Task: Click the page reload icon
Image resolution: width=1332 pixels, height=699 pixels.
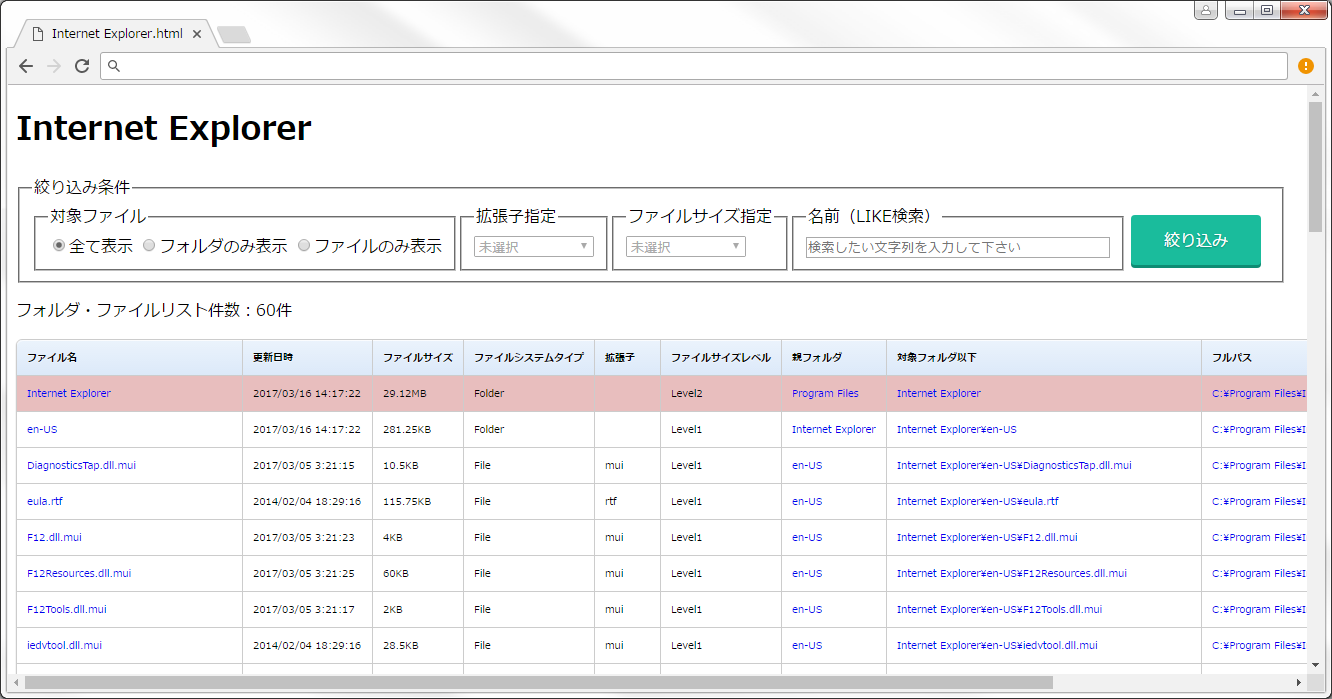Action: click(x=83, y=66)
